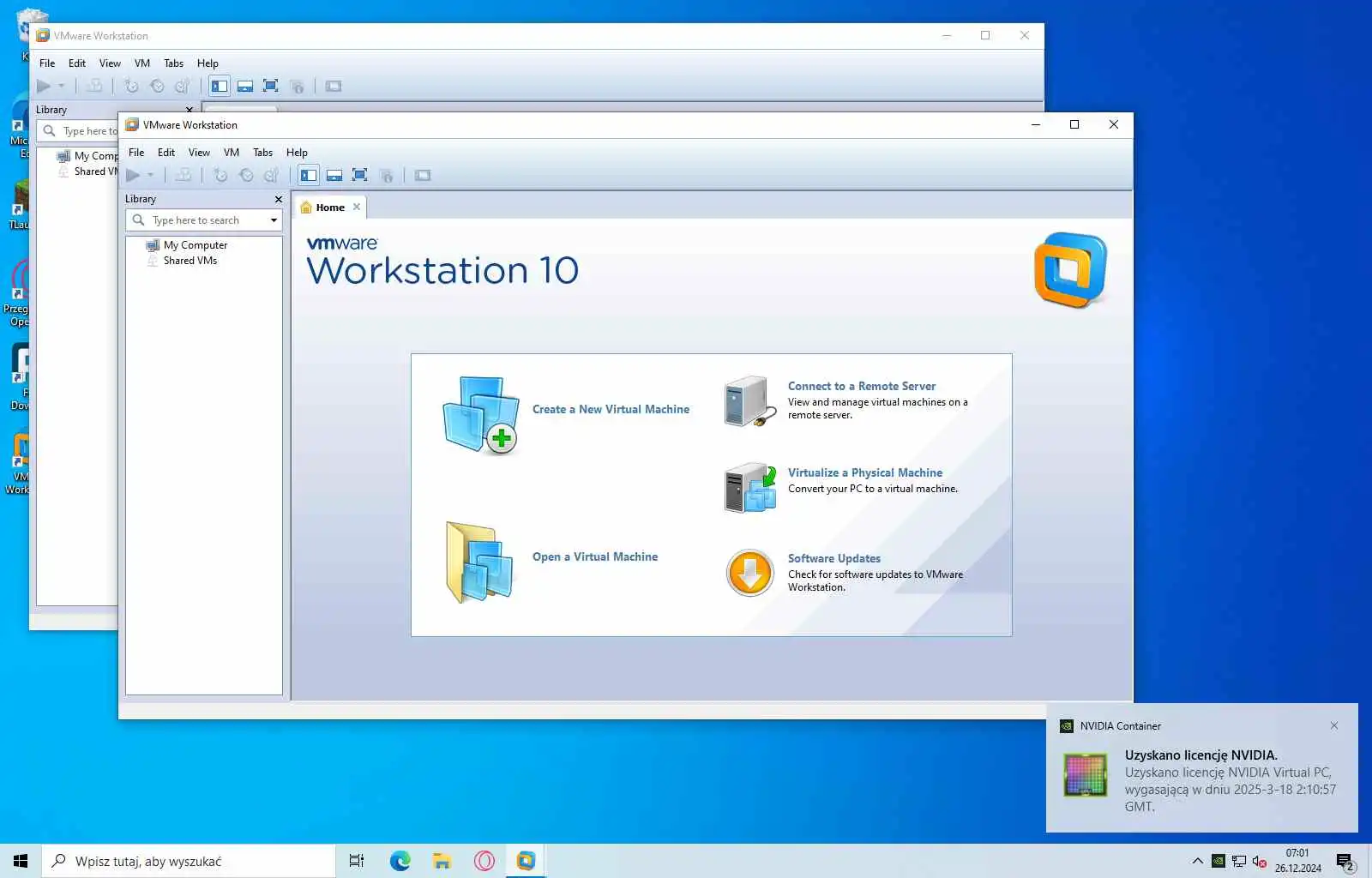Click the 'Create a New Virtual Machine' text link
The height and width of the screenshot is (878, 1372).
point(611,410)
